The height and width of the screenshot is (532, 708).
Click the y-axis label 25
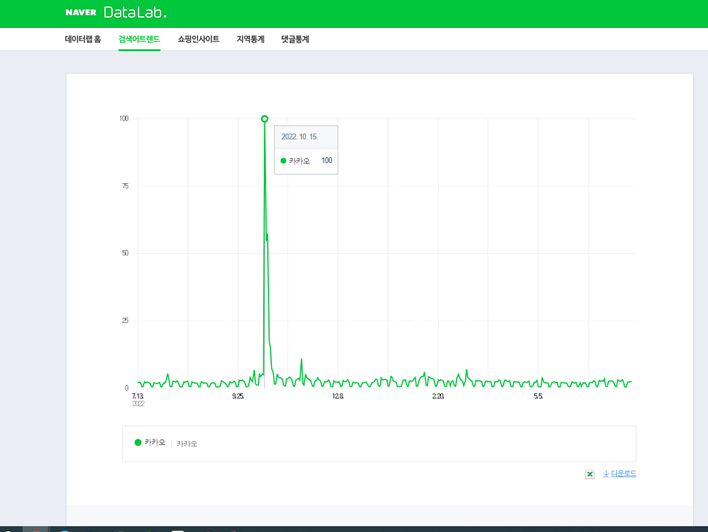click(x=125, y=321)
